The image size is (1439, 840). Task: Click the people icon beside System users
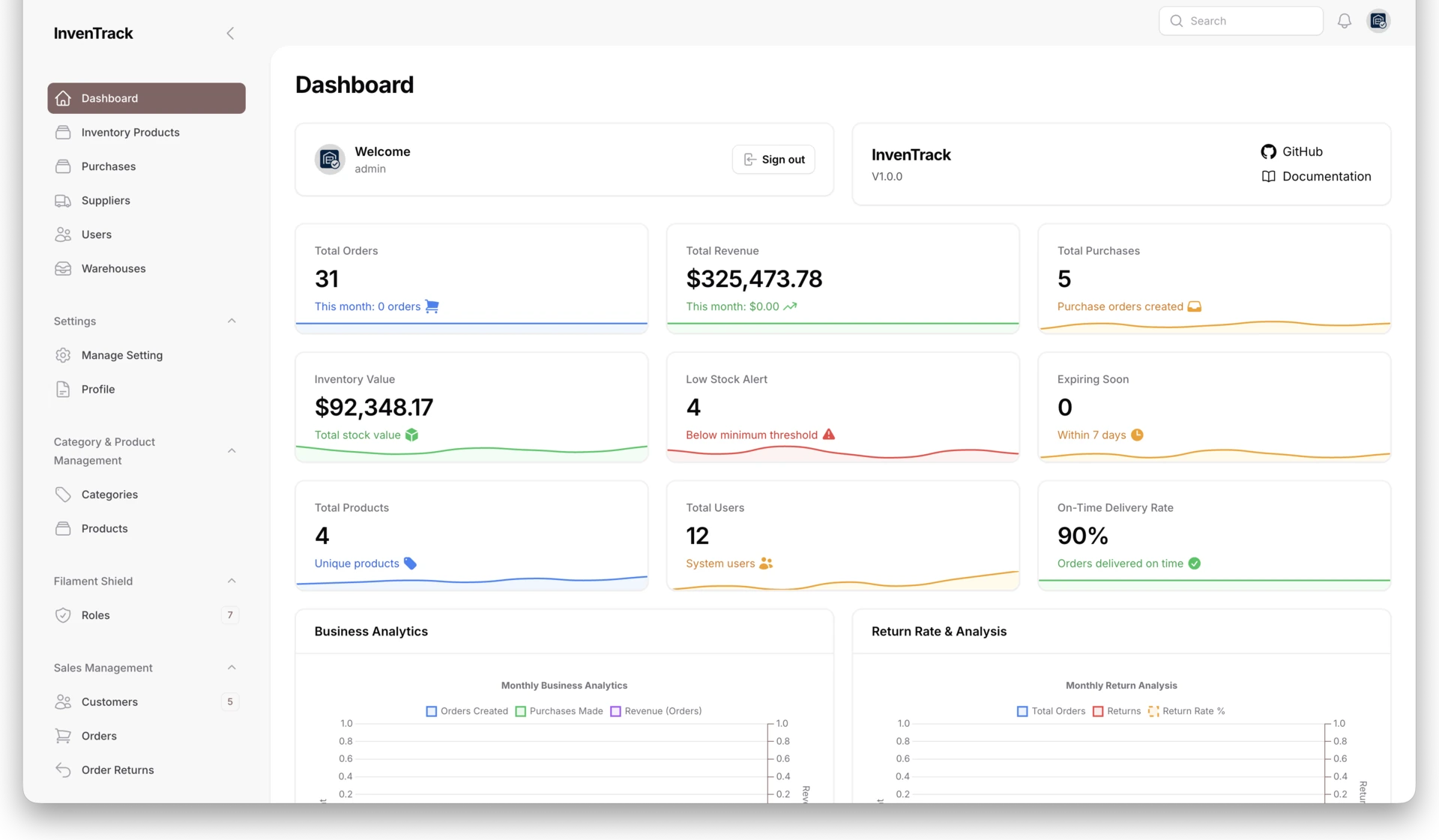[766, 563]
